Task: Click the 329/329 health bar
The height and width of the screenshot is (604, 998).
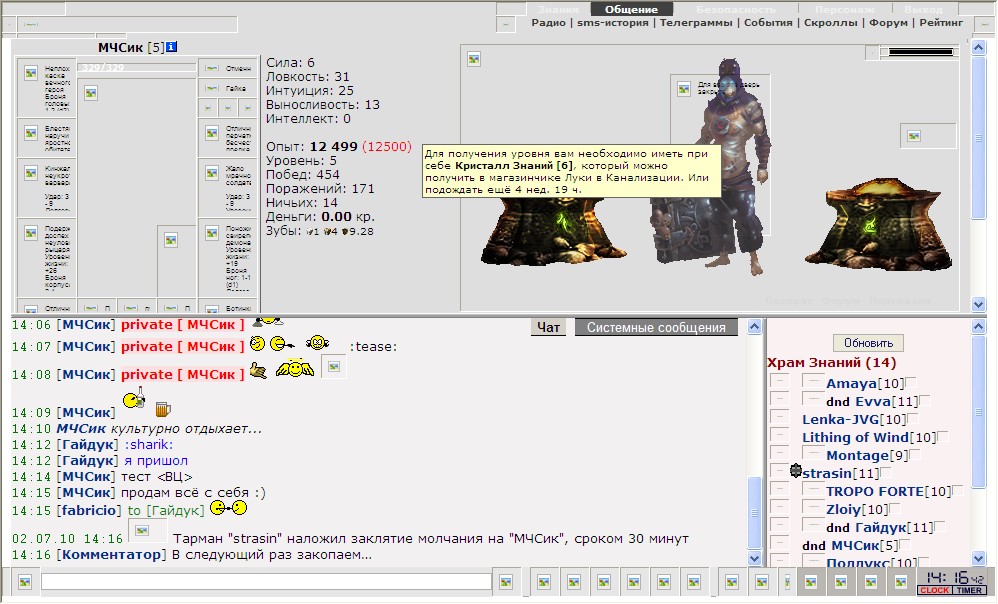Action: (137, 67)
